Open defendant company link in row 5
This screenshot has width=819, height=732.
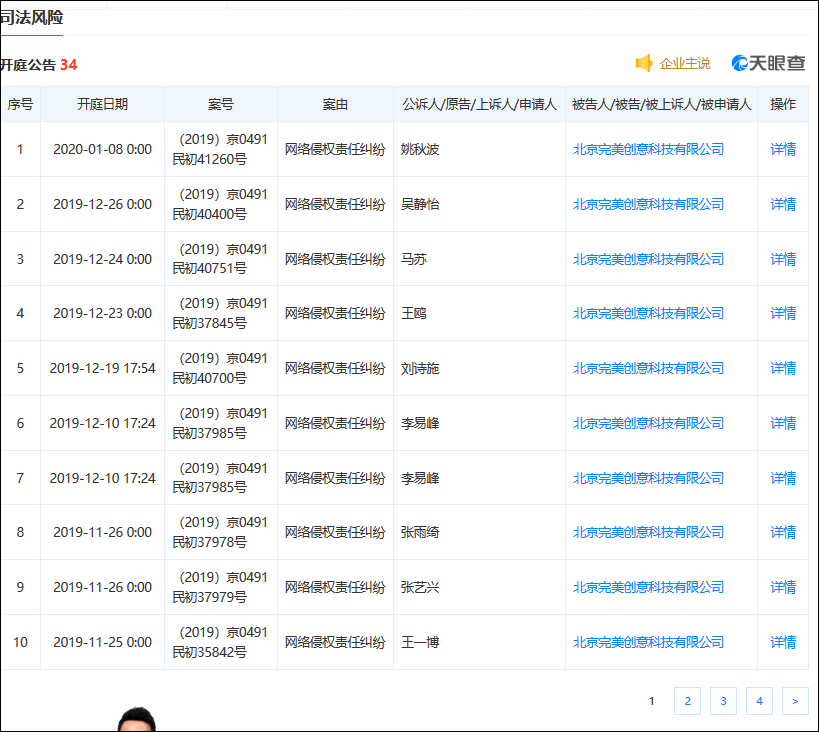(648, 368)
